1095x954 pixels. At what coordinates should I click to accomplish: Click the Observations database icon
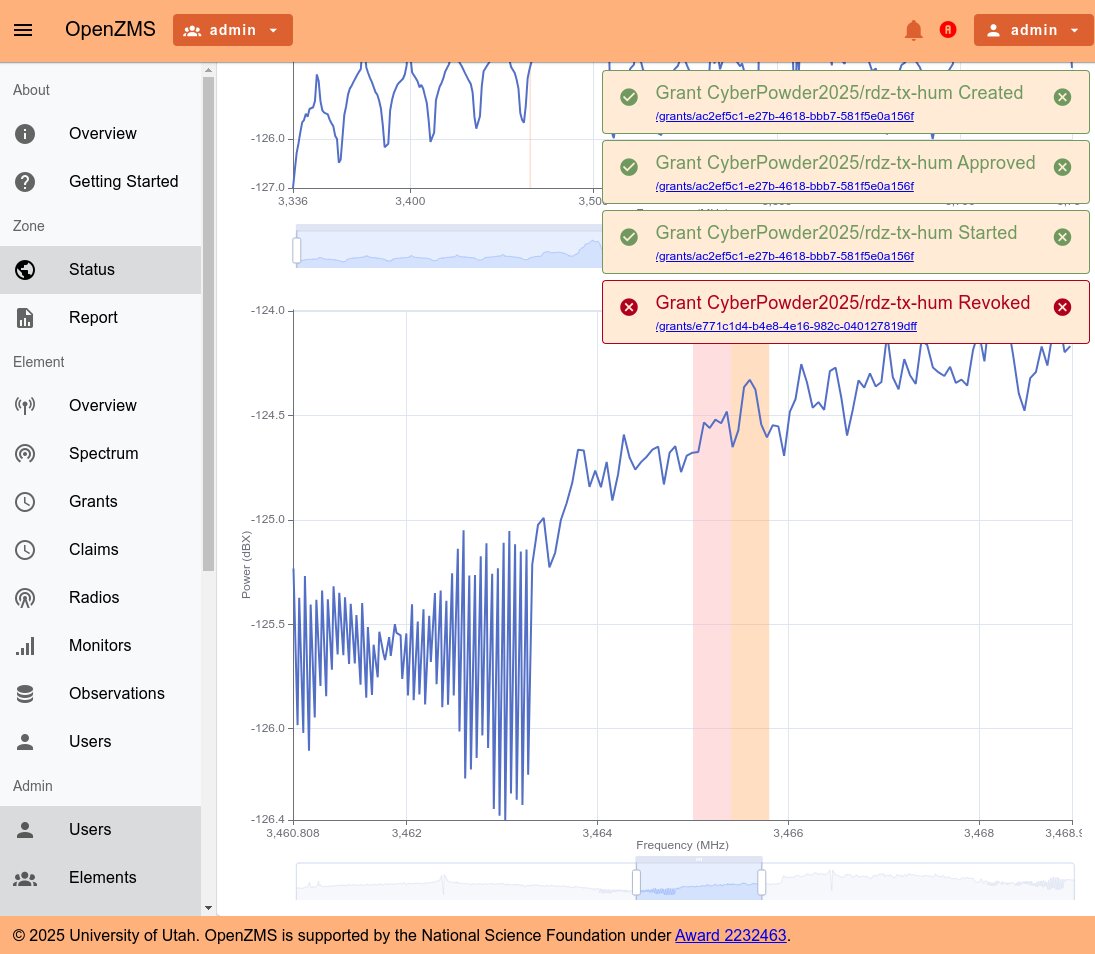click(25, 694)
